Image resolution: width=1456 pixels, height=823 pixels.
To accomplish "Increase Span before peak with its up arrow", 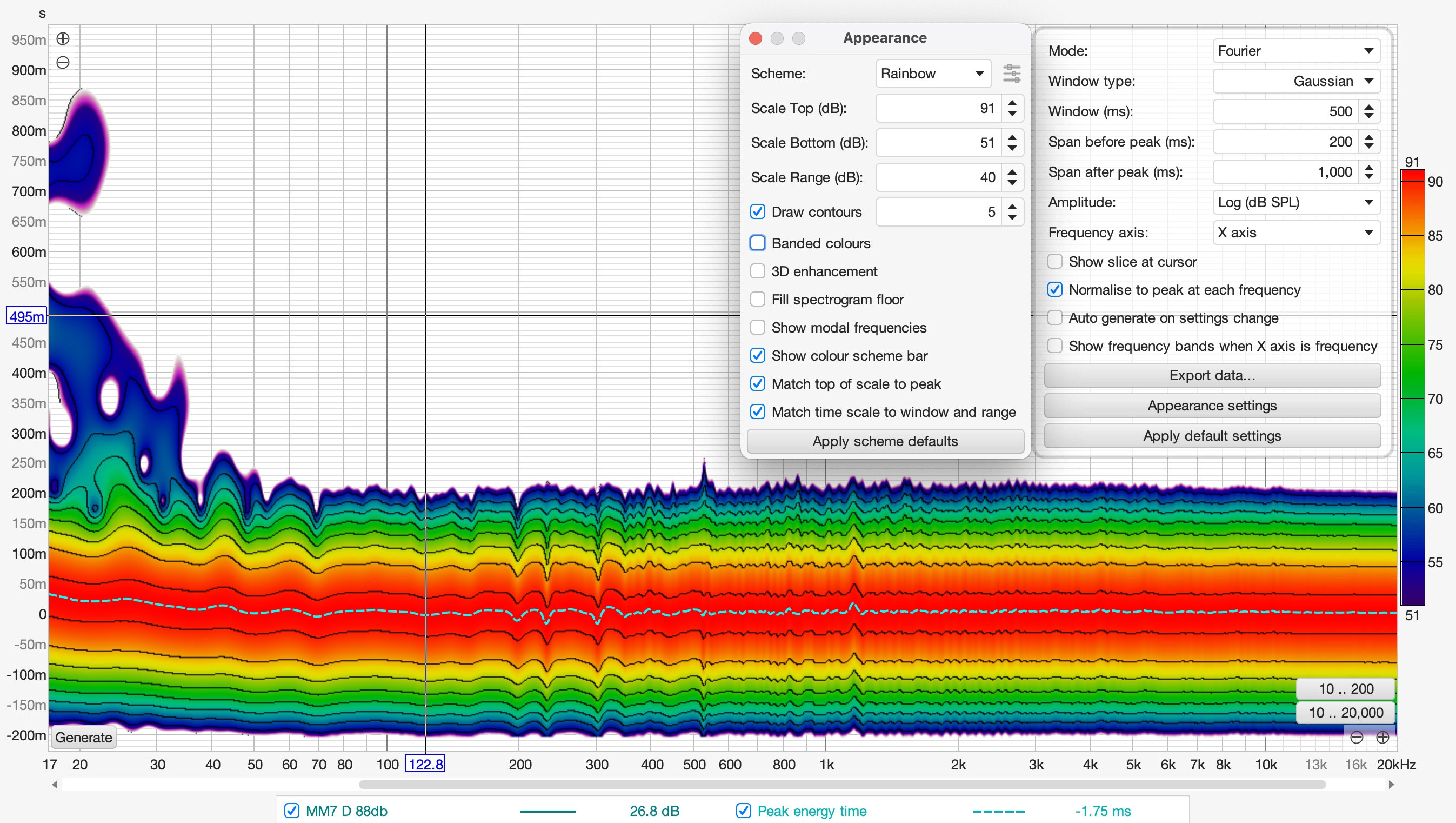I will pos(1369,137).
